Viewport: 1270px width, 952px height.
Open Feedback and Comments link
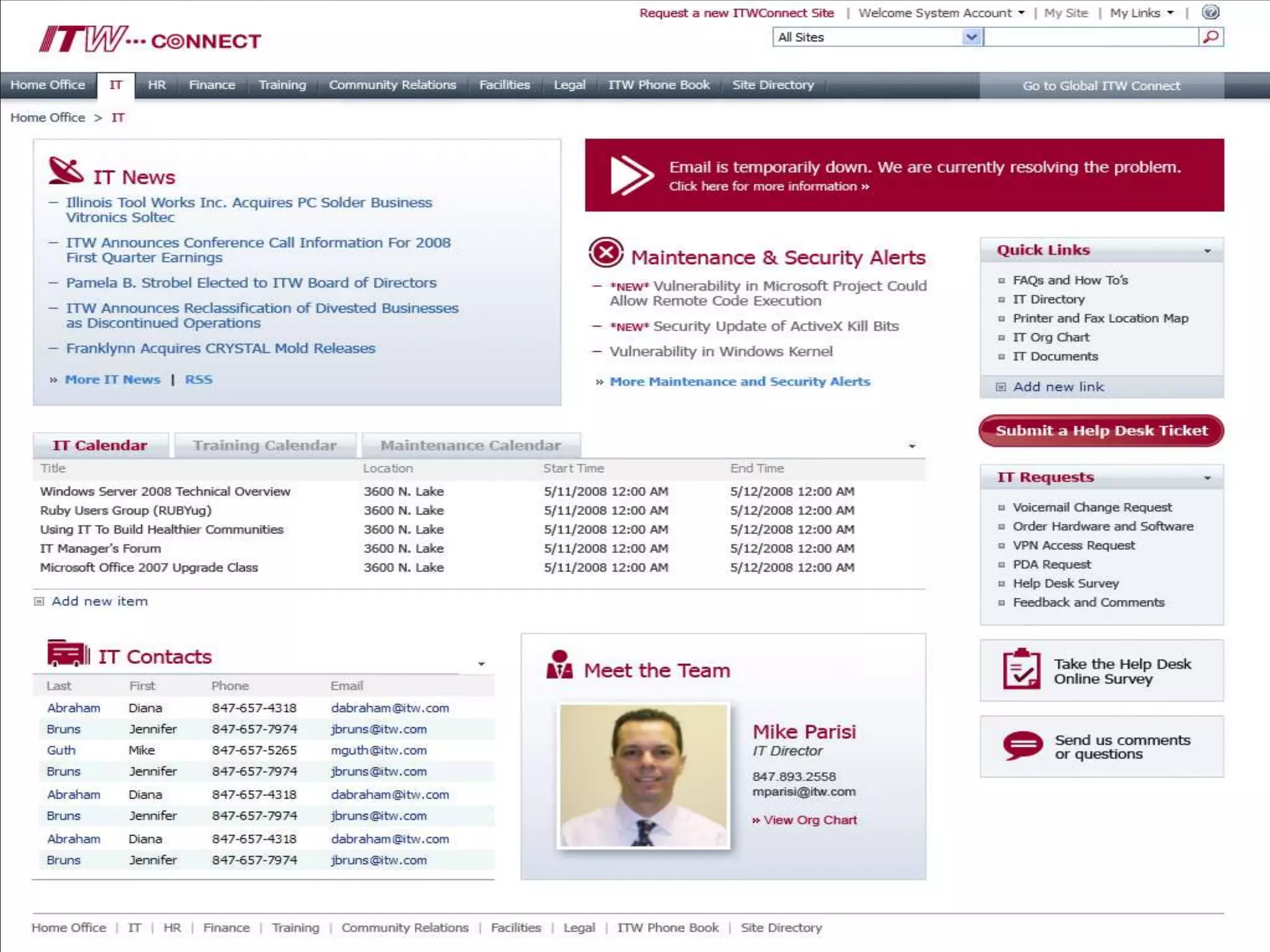click(x=1088, y=602)
